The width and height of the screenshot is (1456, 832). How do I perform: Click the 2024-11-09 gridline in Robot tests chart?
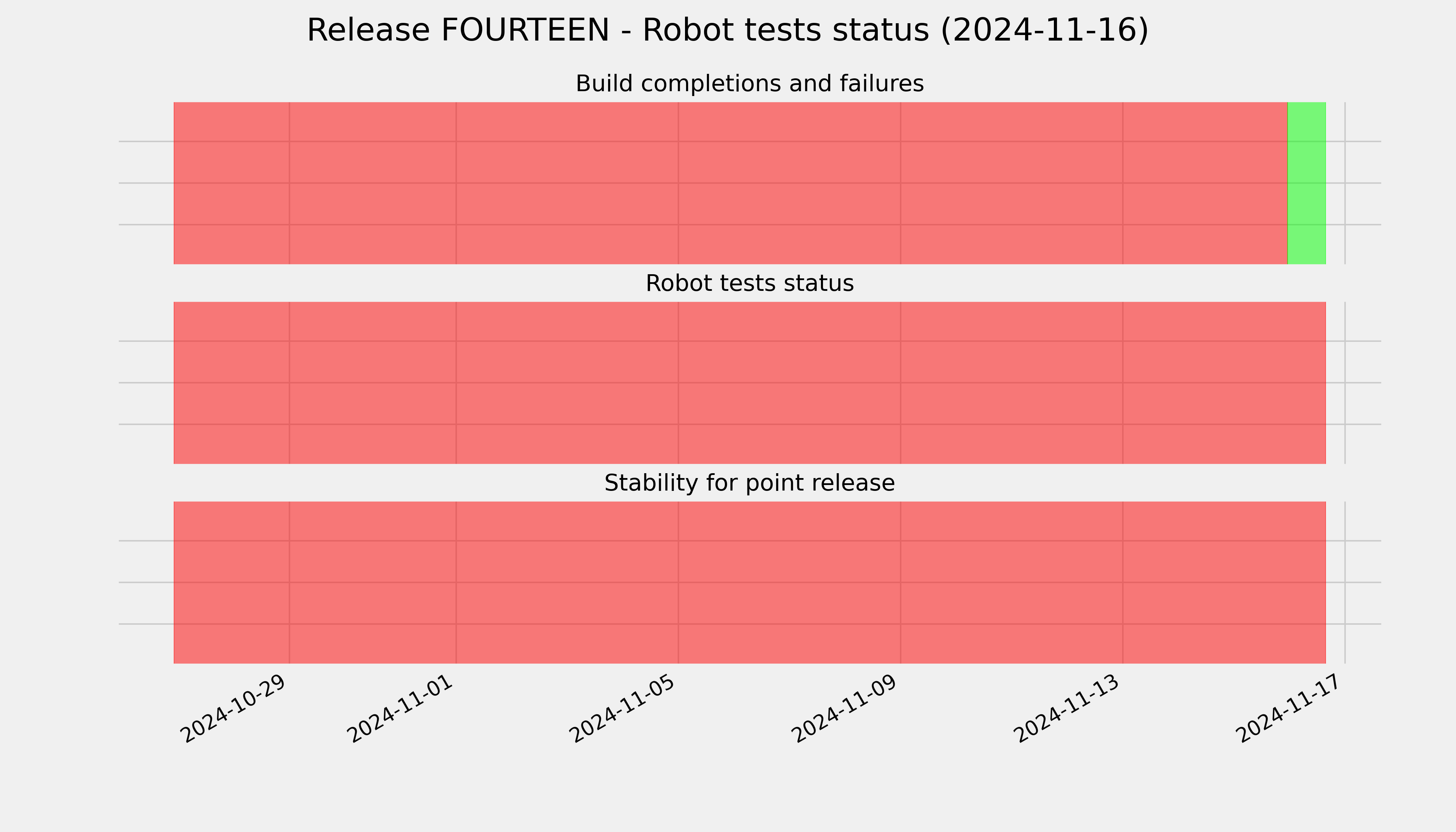pyautogui.click(x=901, y=383)
